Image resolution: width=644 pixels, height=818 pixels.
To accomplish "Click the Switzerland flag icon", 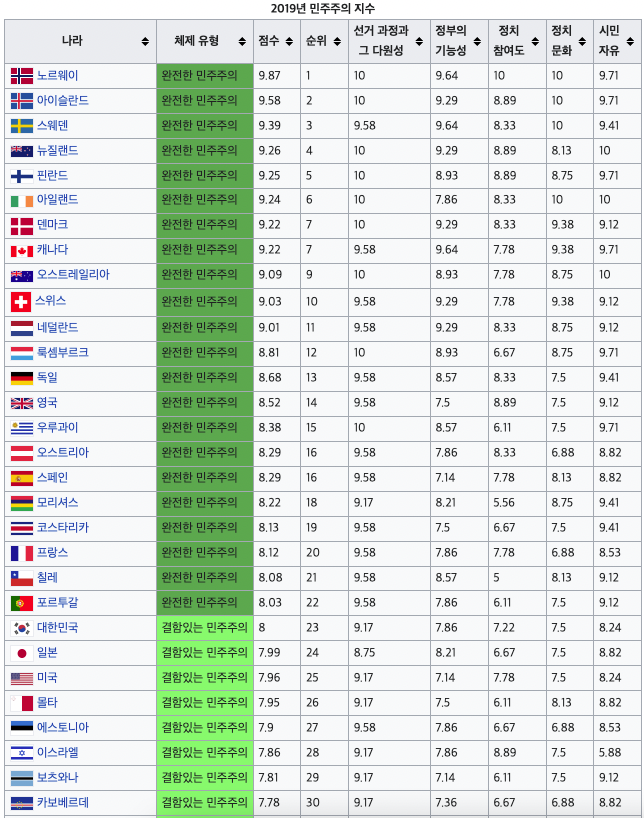I will (x=20, y=302).
